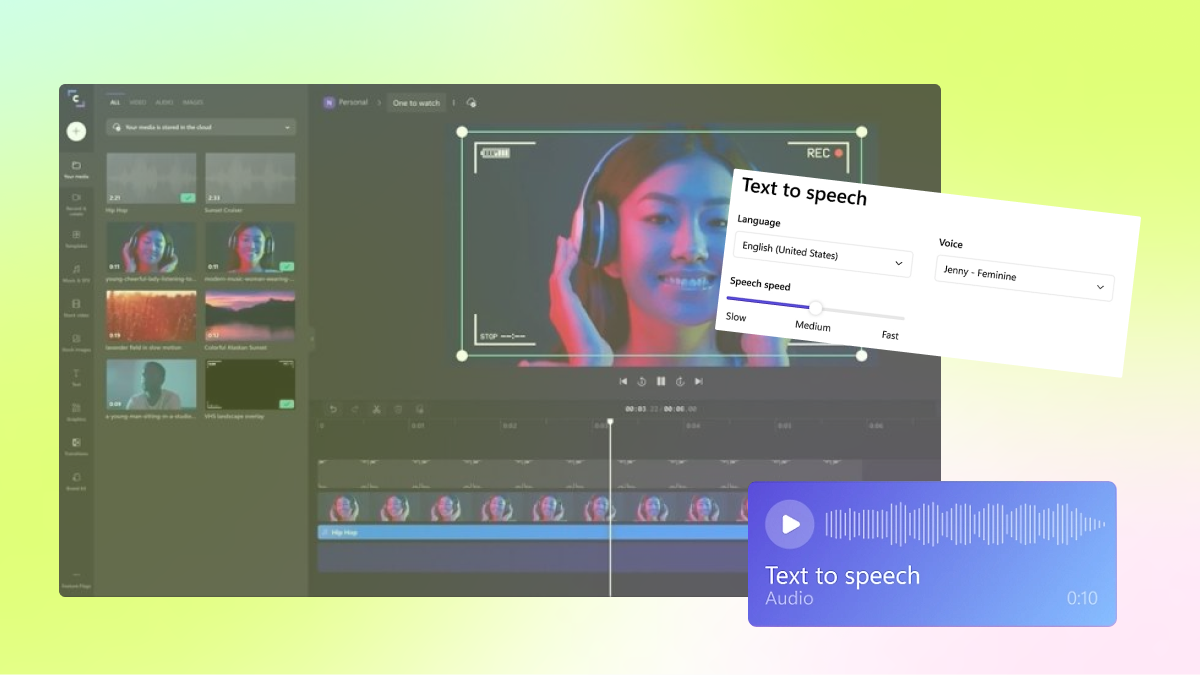This screenshot has width=1200, height=675.
Task: Click the top-left resize handle of preview
Action: [x=462, y=132]
